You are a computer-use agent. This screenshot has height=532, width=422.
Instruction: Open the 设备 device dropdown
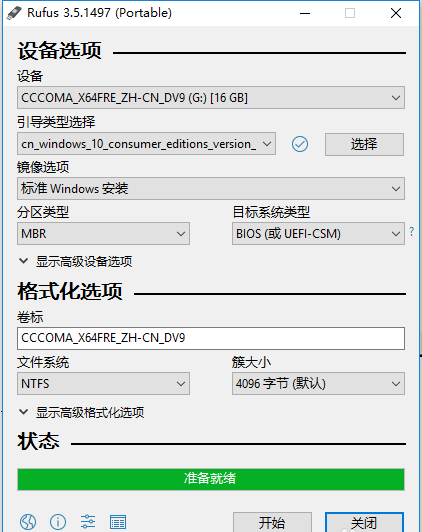pyautogui.click(x=211, y=98)
